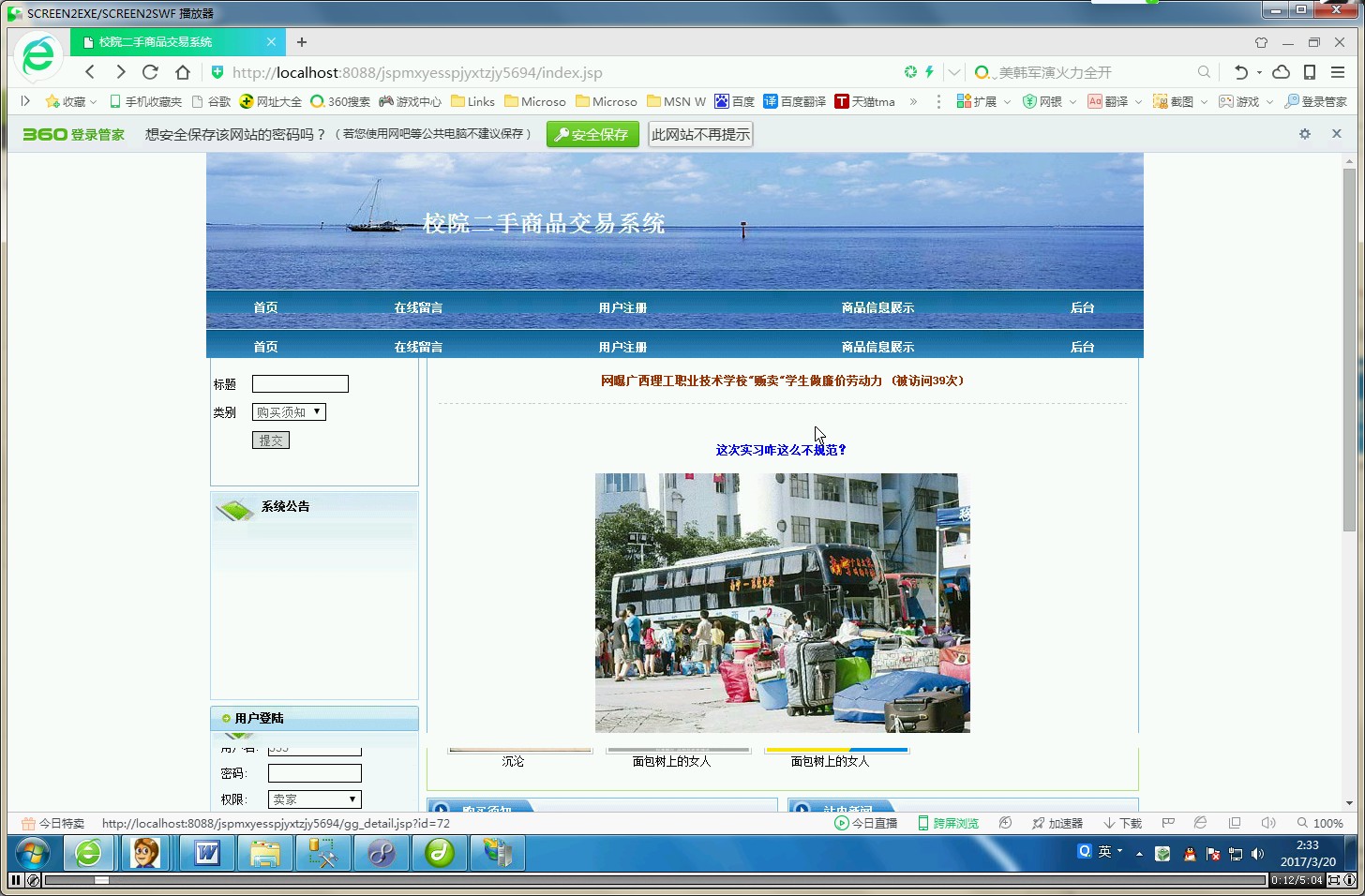Open 下载 downloads in the status bar
1365x896 pixels.
coord(1122,823)
